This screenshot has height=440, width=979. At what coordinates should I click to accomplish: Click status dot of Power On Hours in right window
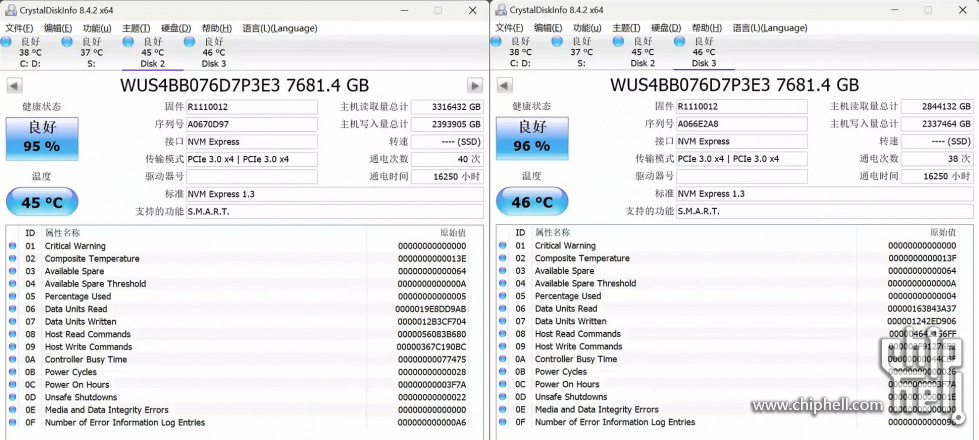click(503, 384)
